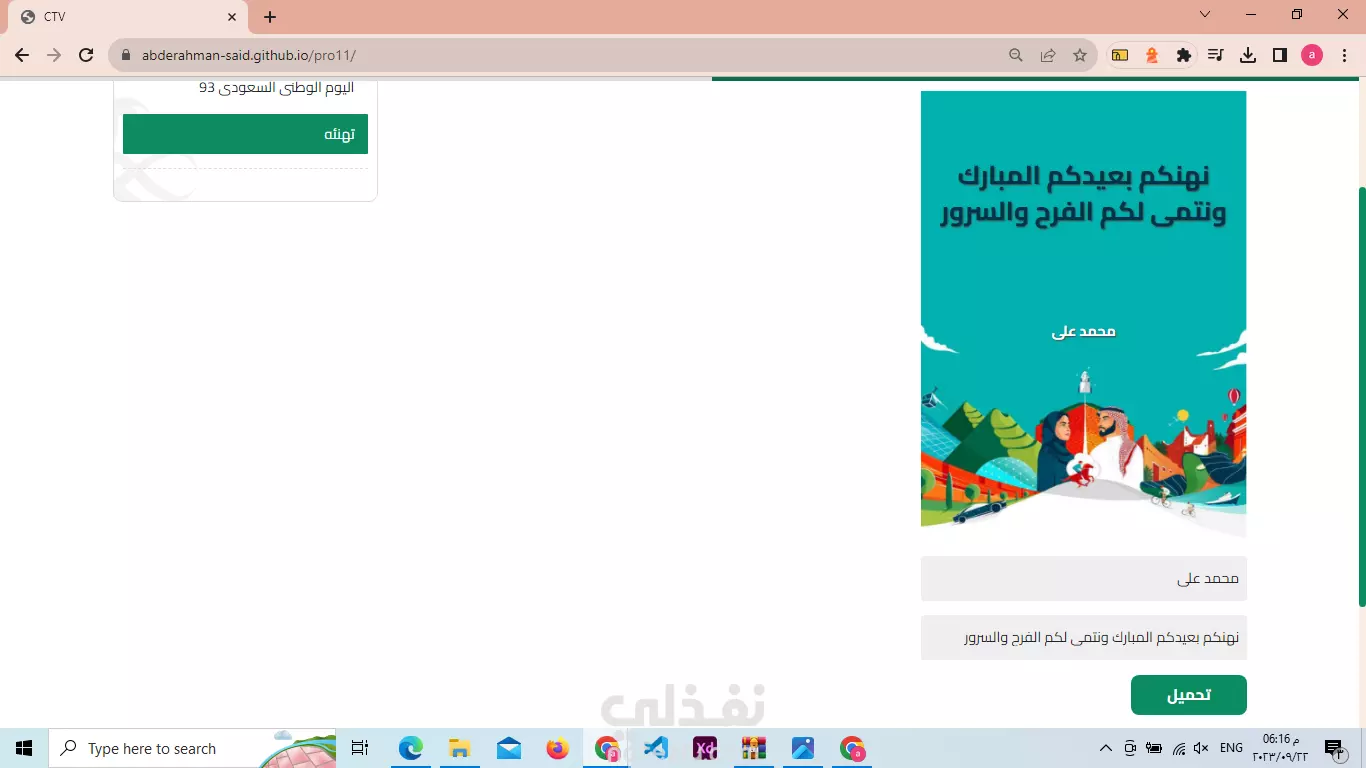Open a new browser tab with the plus button

270,17
